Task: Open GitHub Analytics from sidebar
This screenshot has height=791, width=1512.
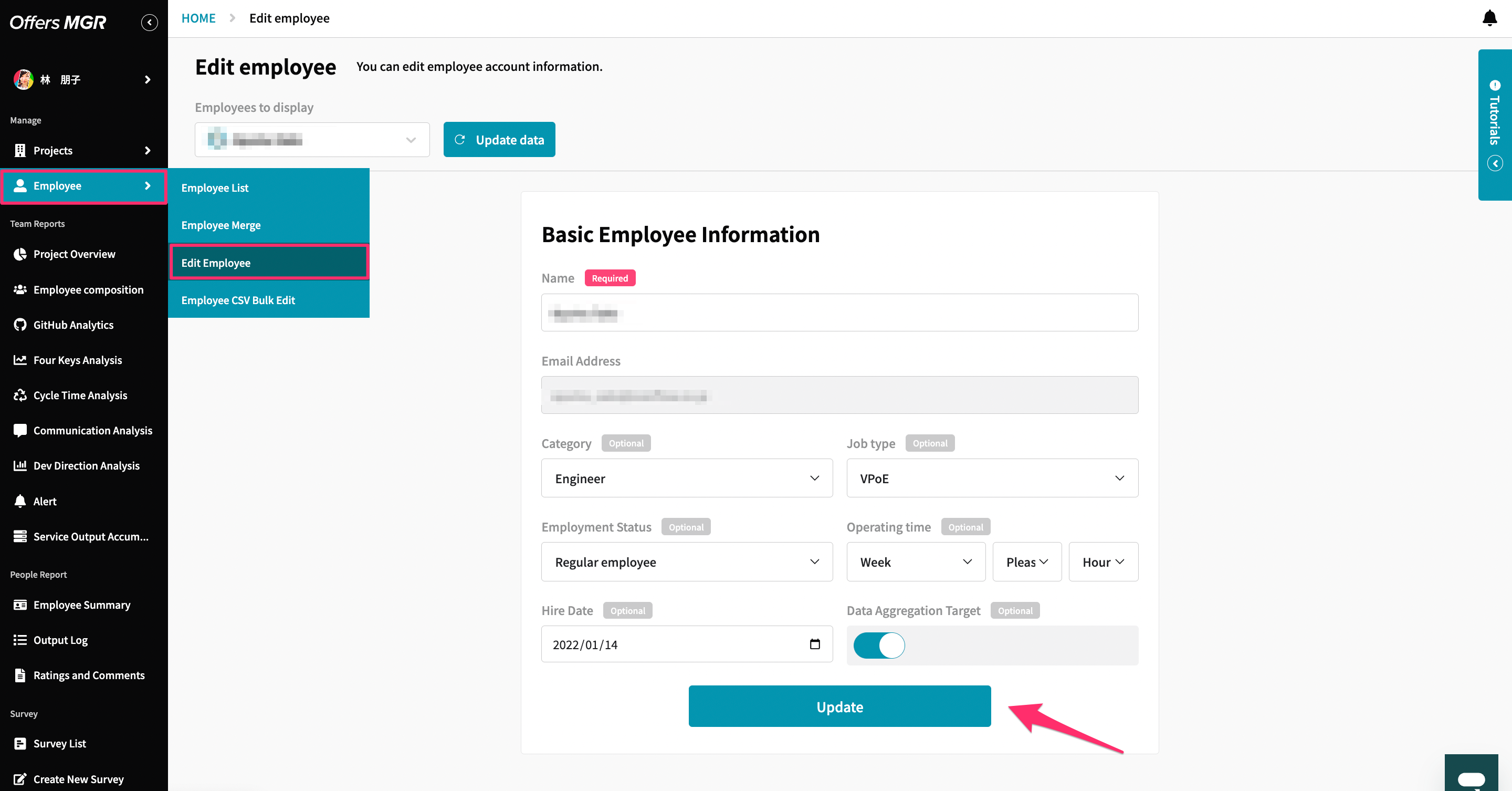Action: (73, 325)
